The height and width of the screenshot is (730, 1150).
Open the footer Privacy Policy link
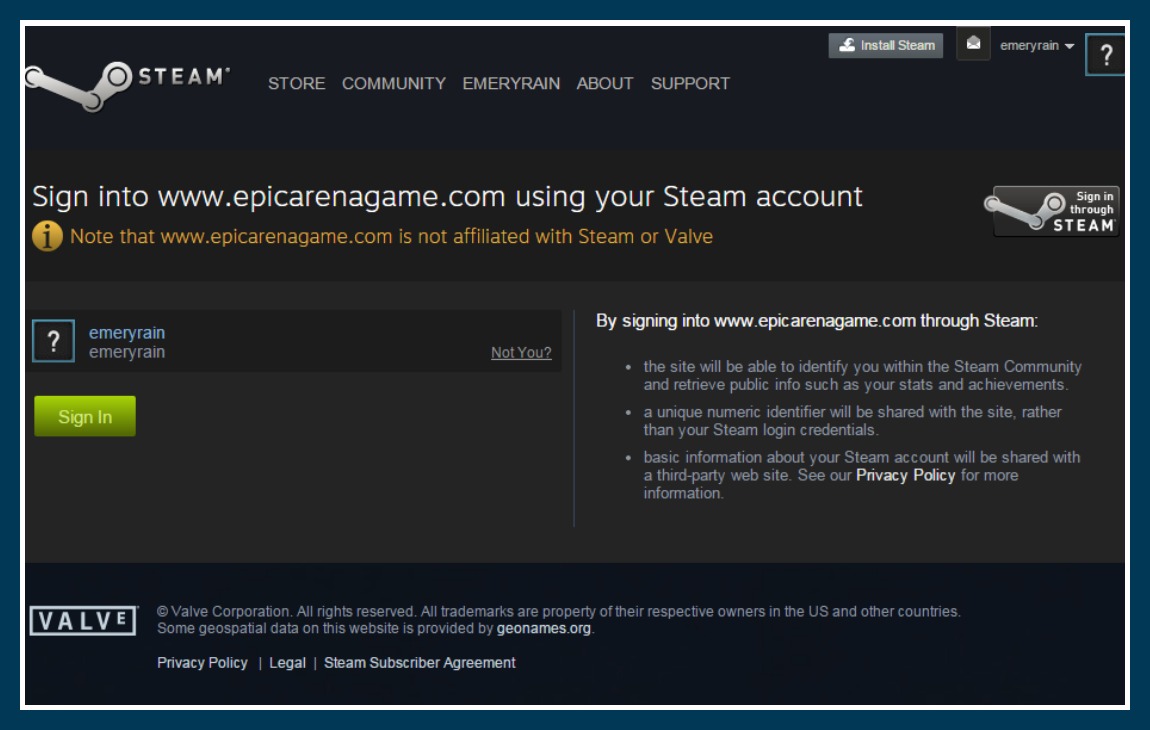202,663
